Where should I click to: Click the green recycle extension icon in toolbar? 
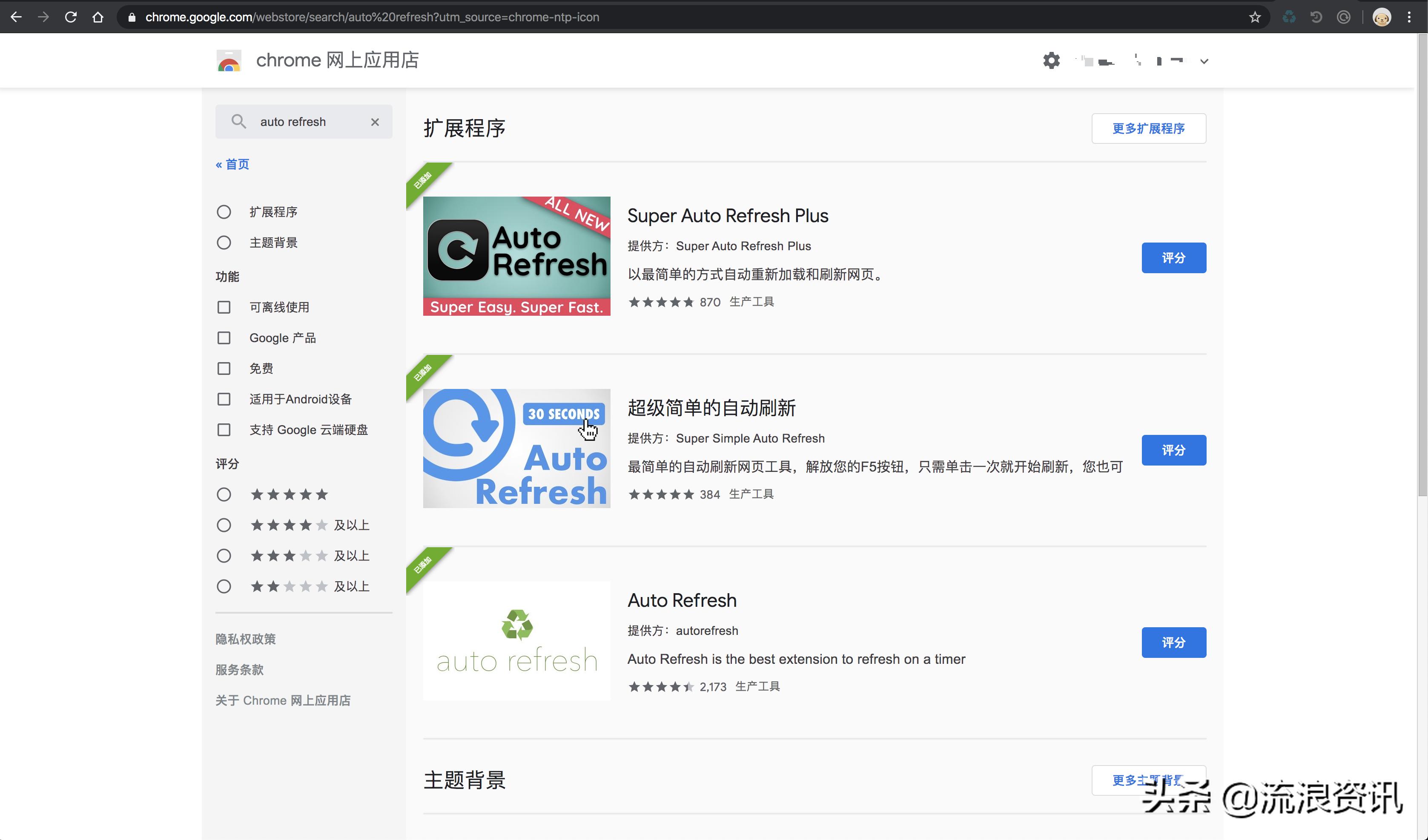(1289, 17)
